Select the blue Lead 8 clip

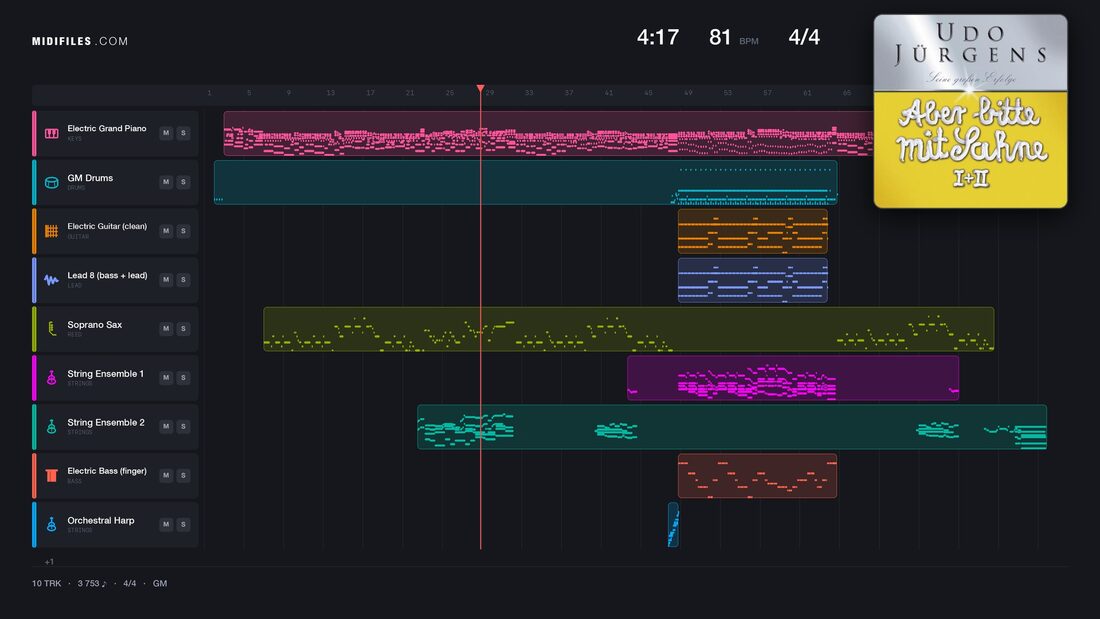click(x=753, y=280)
